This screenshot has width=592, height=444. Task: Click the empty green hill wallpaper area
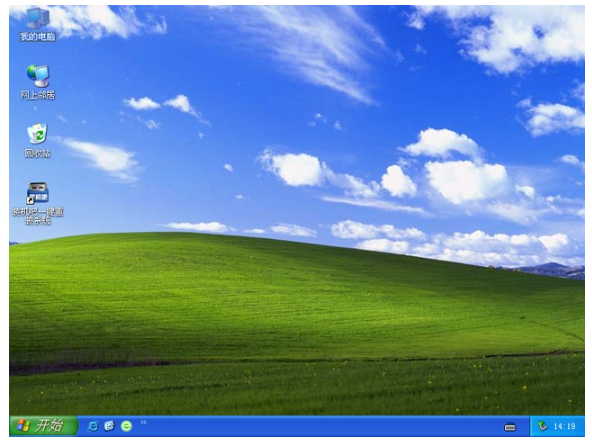[x=264, y=302]
